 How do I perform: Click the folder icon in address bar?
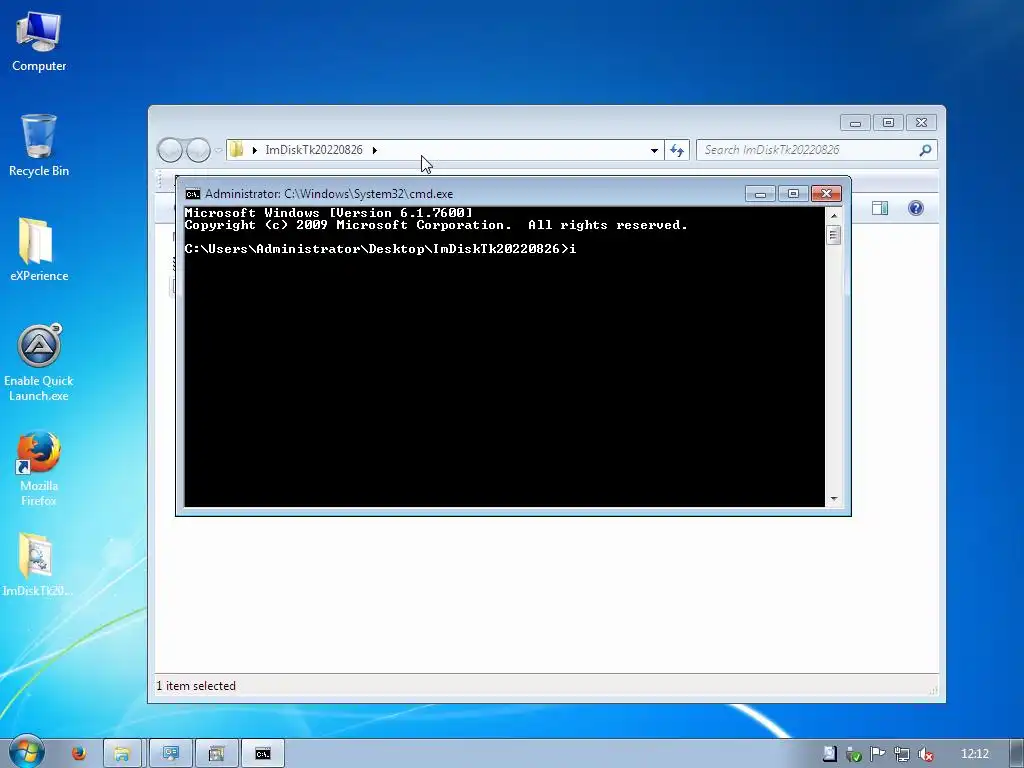click(x=236, y=150)
